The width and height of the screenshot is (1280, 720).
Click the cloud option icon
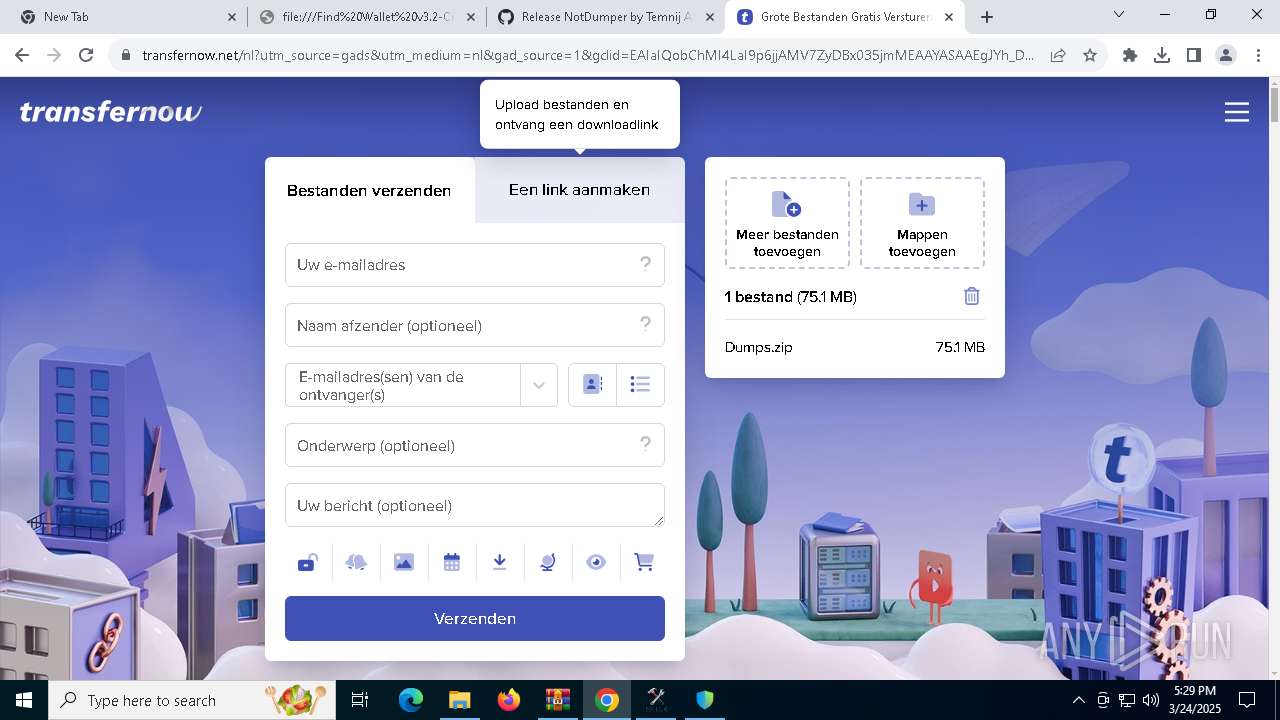coord(356,562)
